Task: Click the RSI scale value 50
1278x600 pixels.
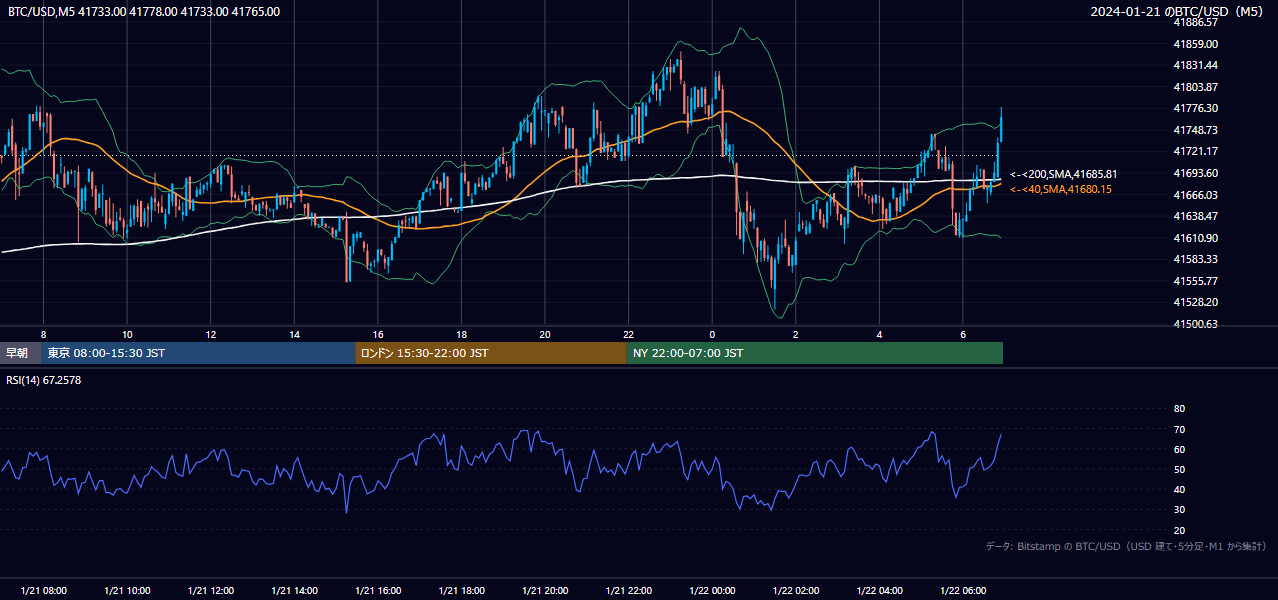Action: [x=1179, y=469]
